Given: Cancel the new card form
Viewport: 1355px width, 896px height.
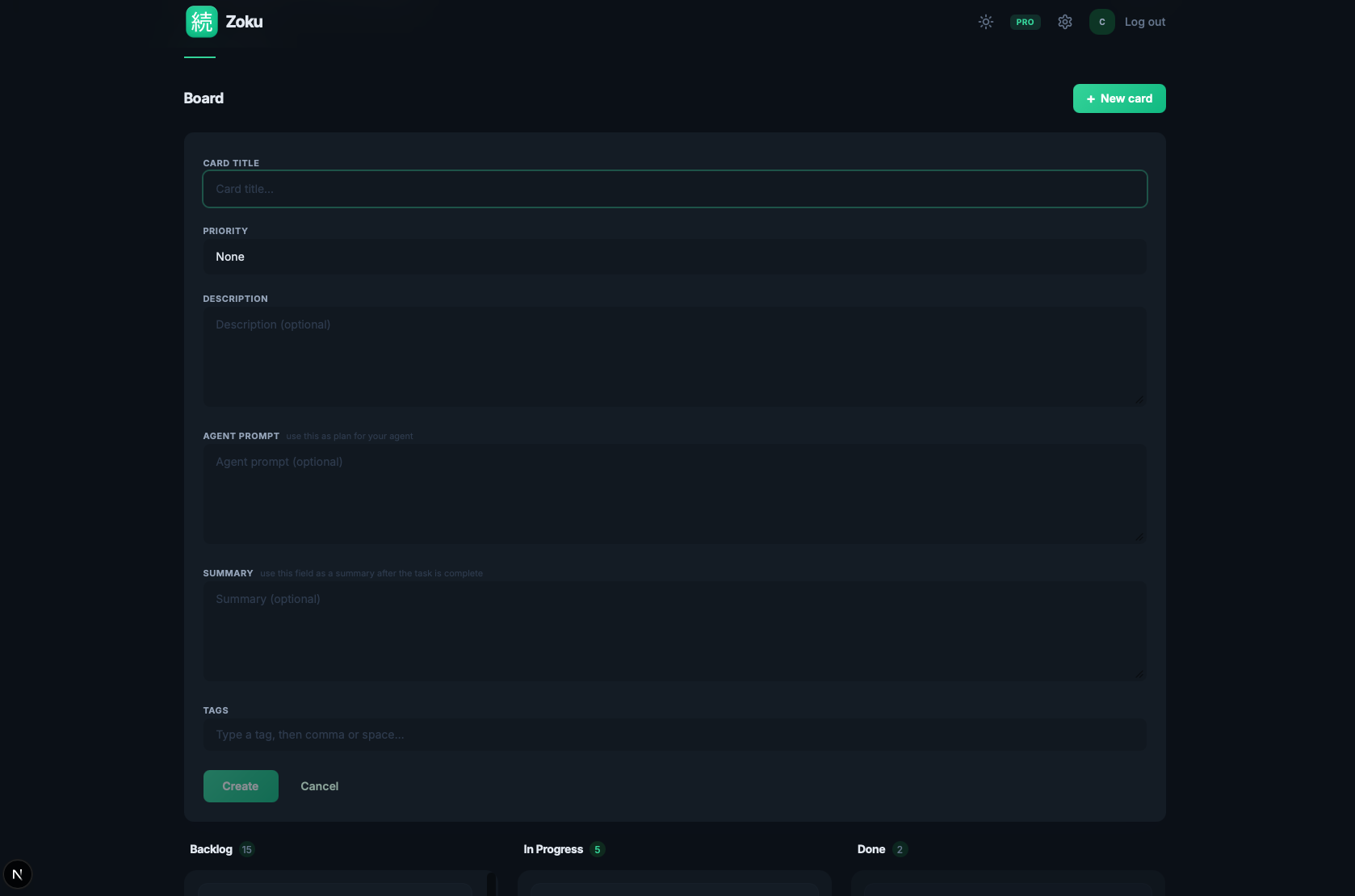Looking at the screenshot, I should tap(319, 786).
